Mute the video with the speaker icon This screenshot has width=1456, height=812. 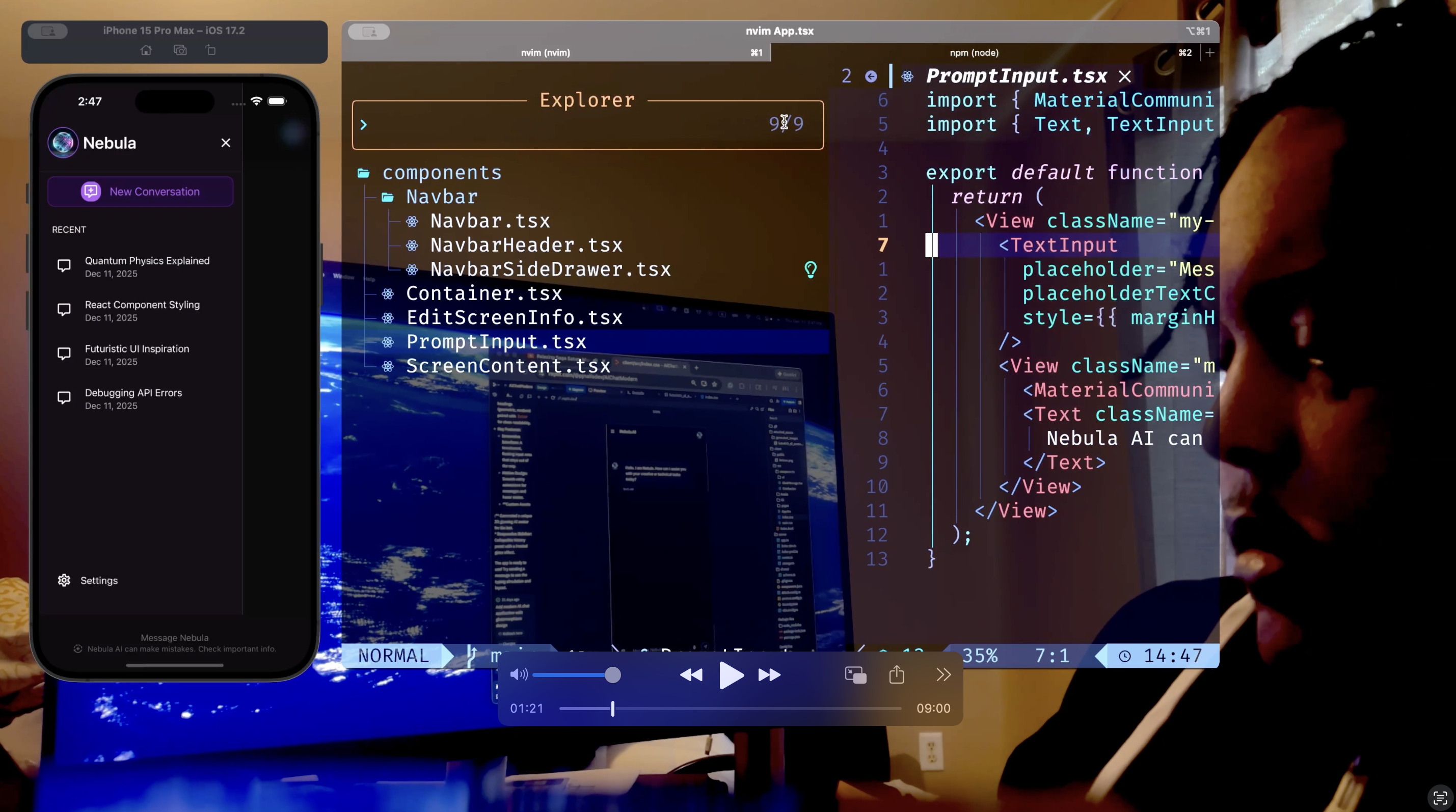[x=518, y=674]
